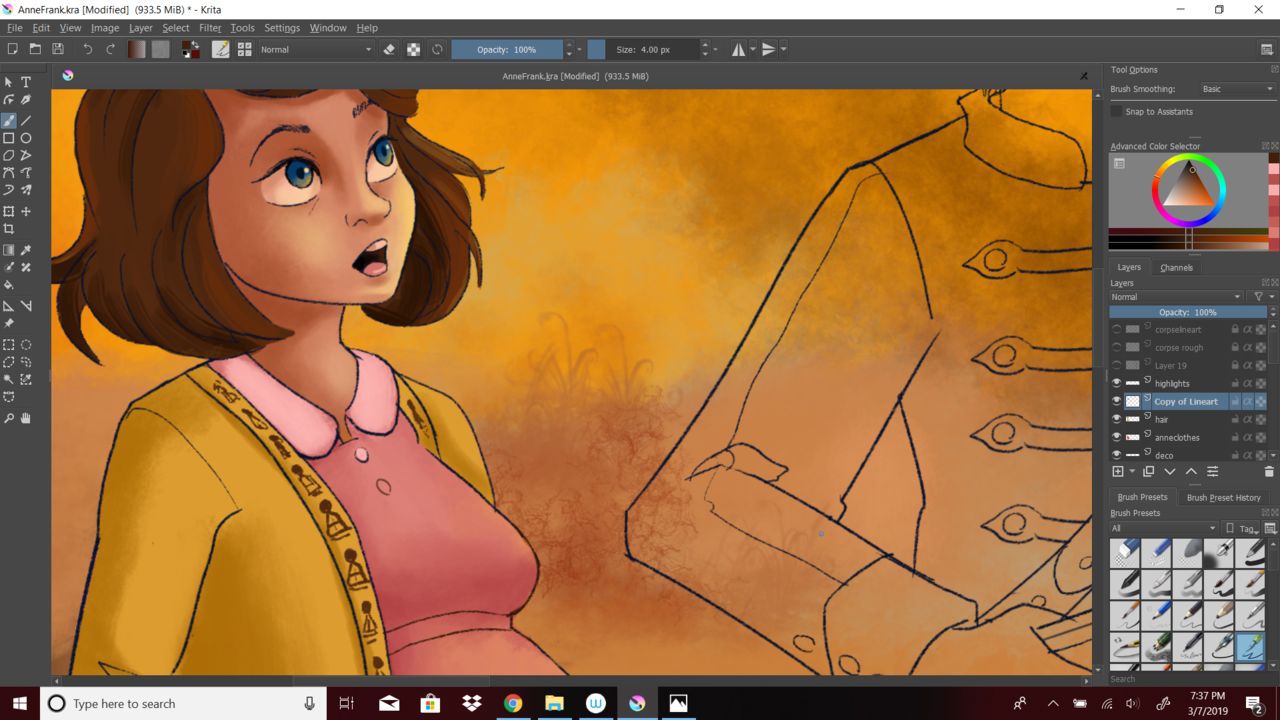Hide the anneclothes layer
Screen dimensions: 1280x720
(1116, 437)
